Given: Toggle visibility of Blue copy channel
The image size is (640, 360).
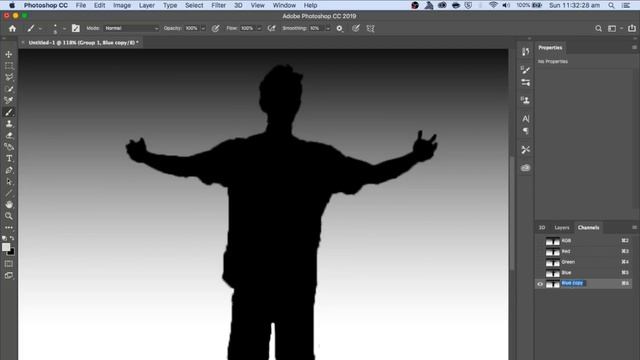Looking at the screenshot, I should point(540,284).
